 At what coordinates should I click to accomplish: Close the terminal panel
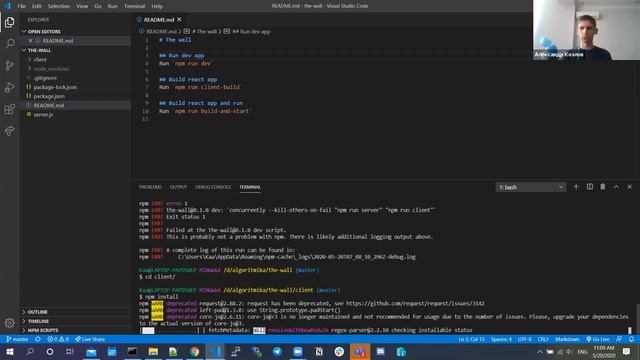pos(629,187)
